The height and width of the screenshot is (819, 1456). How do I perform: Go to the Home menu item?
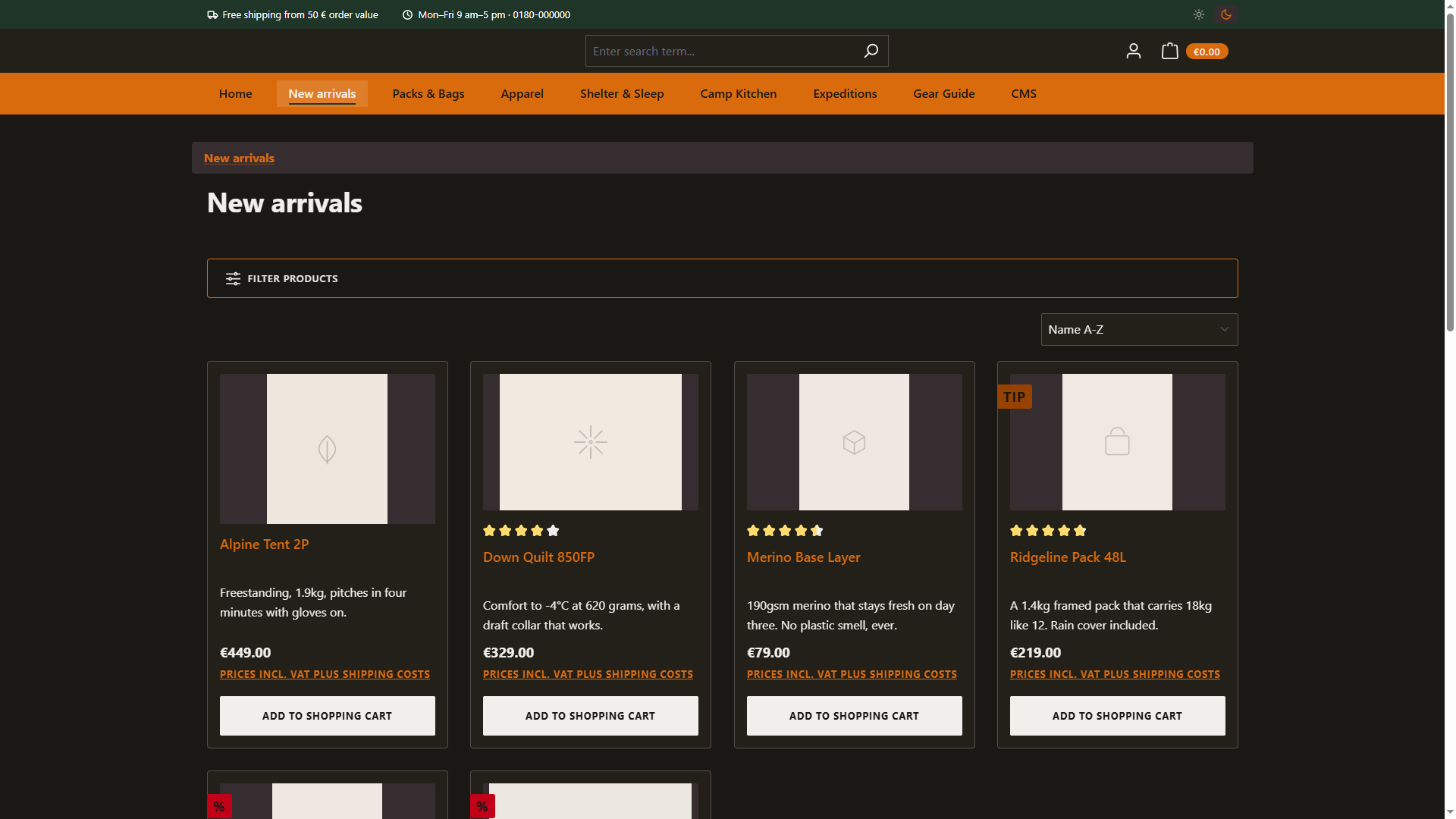[x=235, y=93]
